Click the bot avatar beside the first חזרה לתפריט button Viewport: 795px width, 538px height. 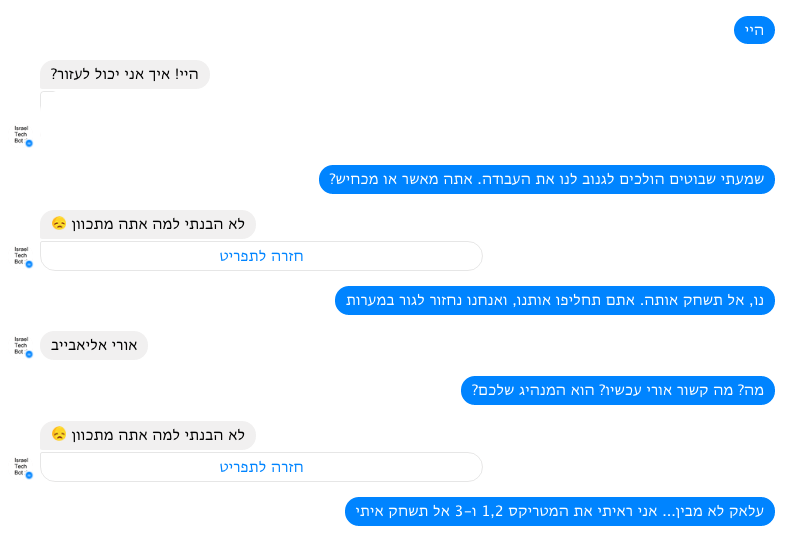click(x=21, y=255)
